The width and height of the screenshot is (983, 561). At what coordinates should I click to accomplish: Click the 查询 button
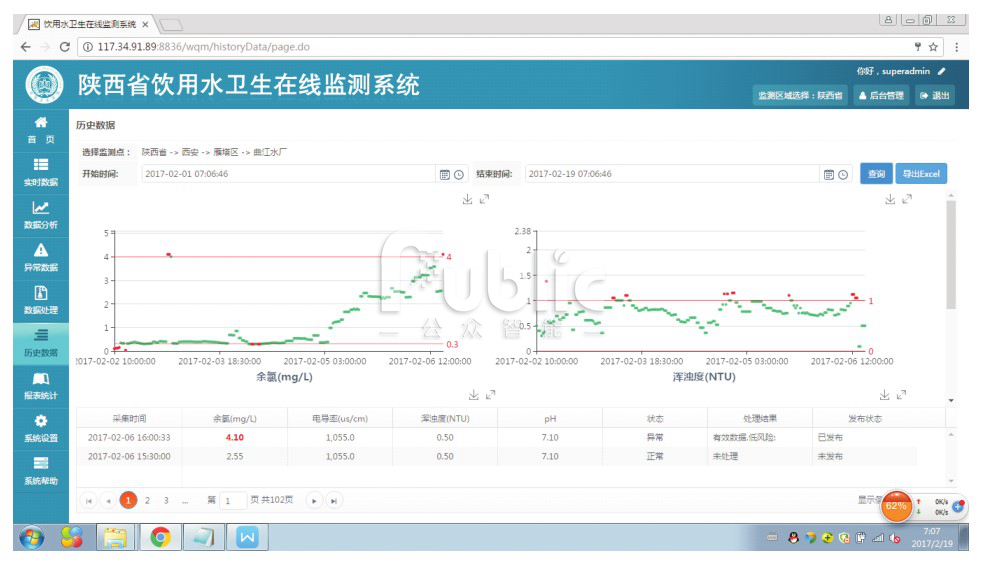click(876, 174)
